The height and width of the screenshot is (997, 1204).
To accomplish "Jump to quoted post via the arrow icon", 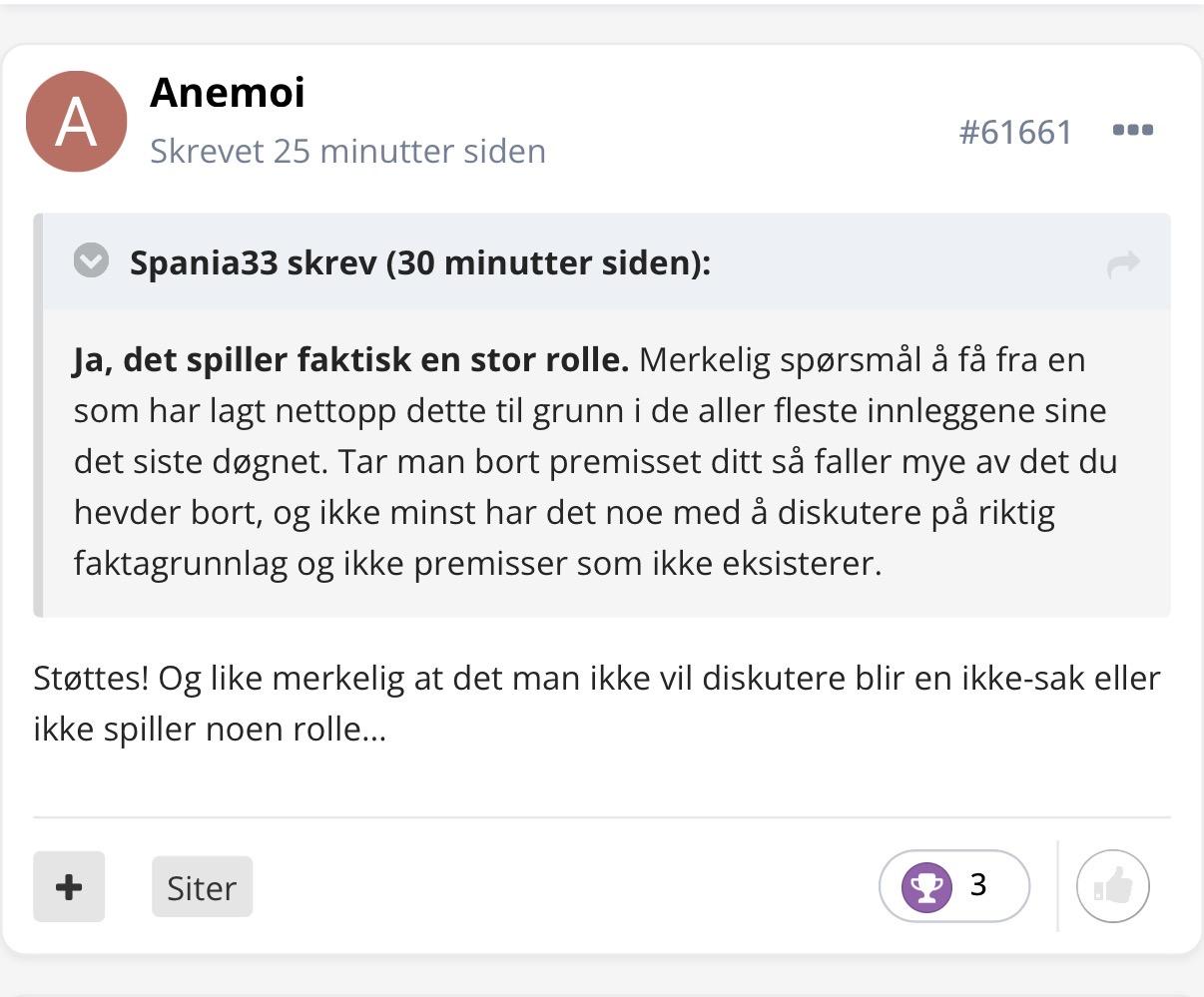I will pyautogui.click(x=1124, y=264).
